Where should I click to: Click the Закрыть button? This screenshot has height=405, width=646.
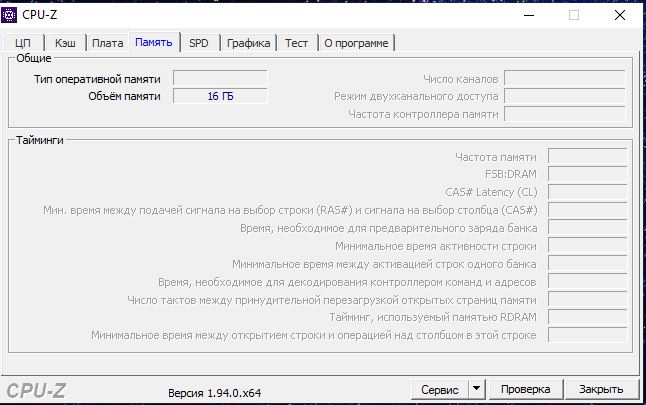[x=601, y=389]
